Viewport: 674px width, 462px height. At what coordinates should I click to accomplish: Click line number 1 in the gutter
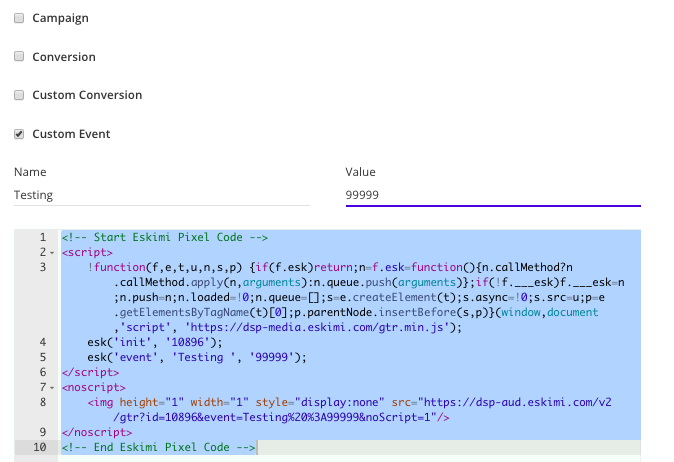coord(43,237)
